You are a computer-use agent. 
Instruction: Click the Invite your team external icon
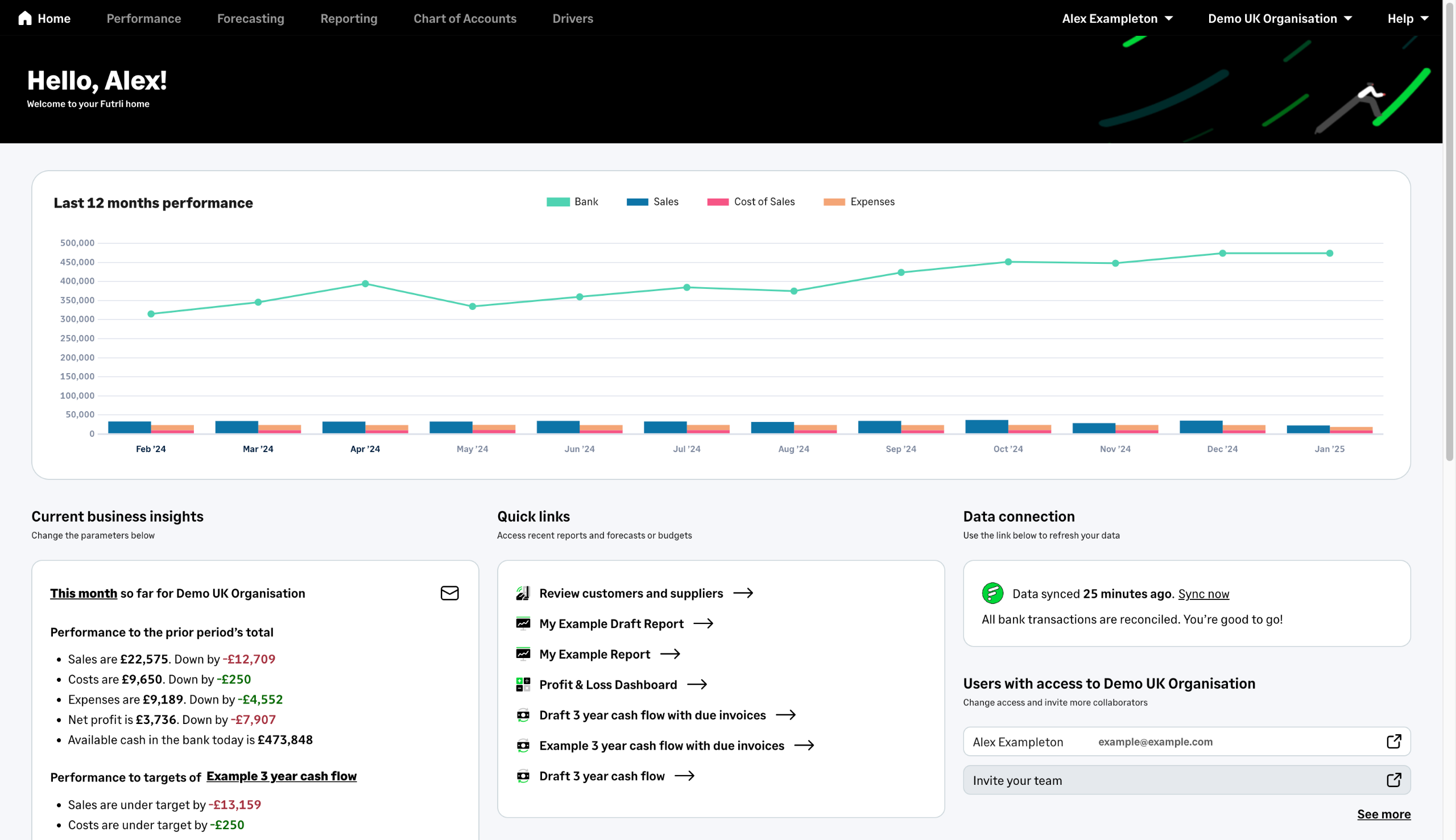tap(1393, 780)
